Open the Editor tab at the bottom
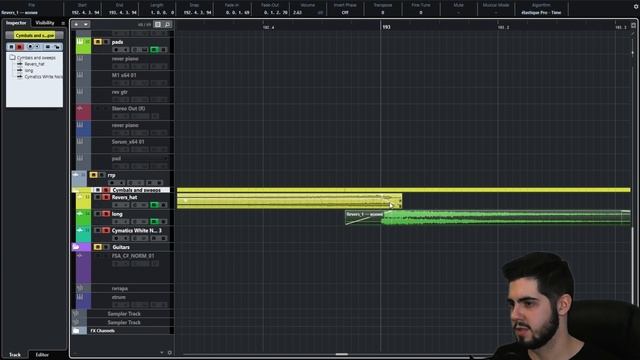Screen dimensions: 640x360 coord(42,355)
